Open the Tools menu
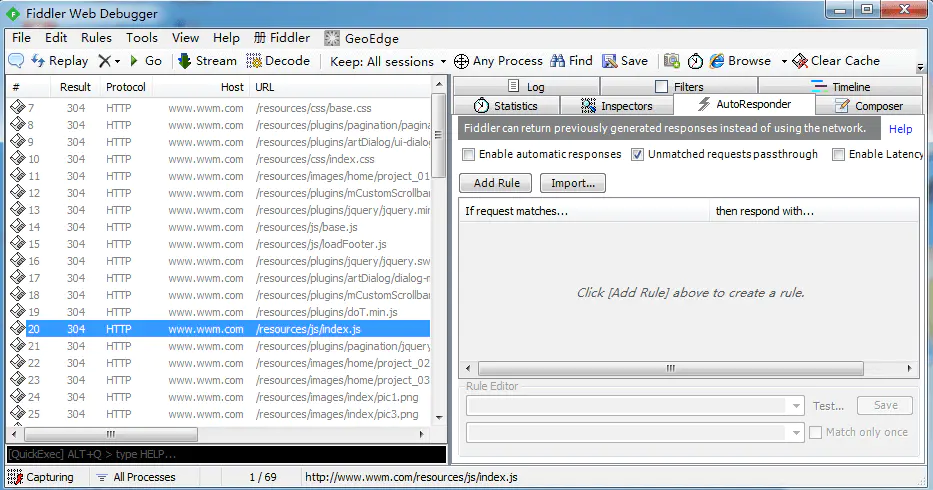The image size is (933, 490). click(142, 38)
